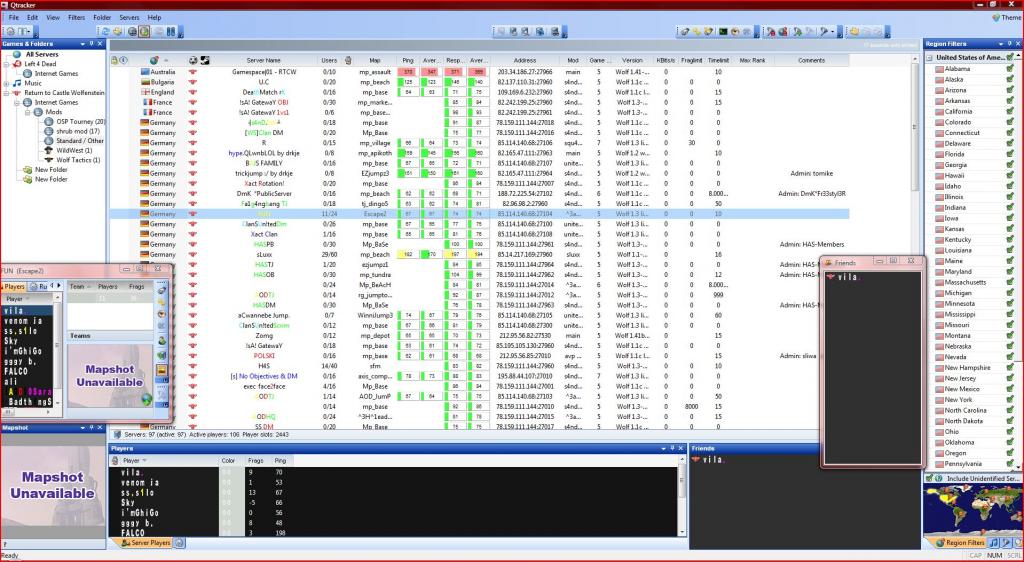Select the Wolf Tactics (1) tree item
The width and height of the screenshot is (1024, 562).
[78, 160]
